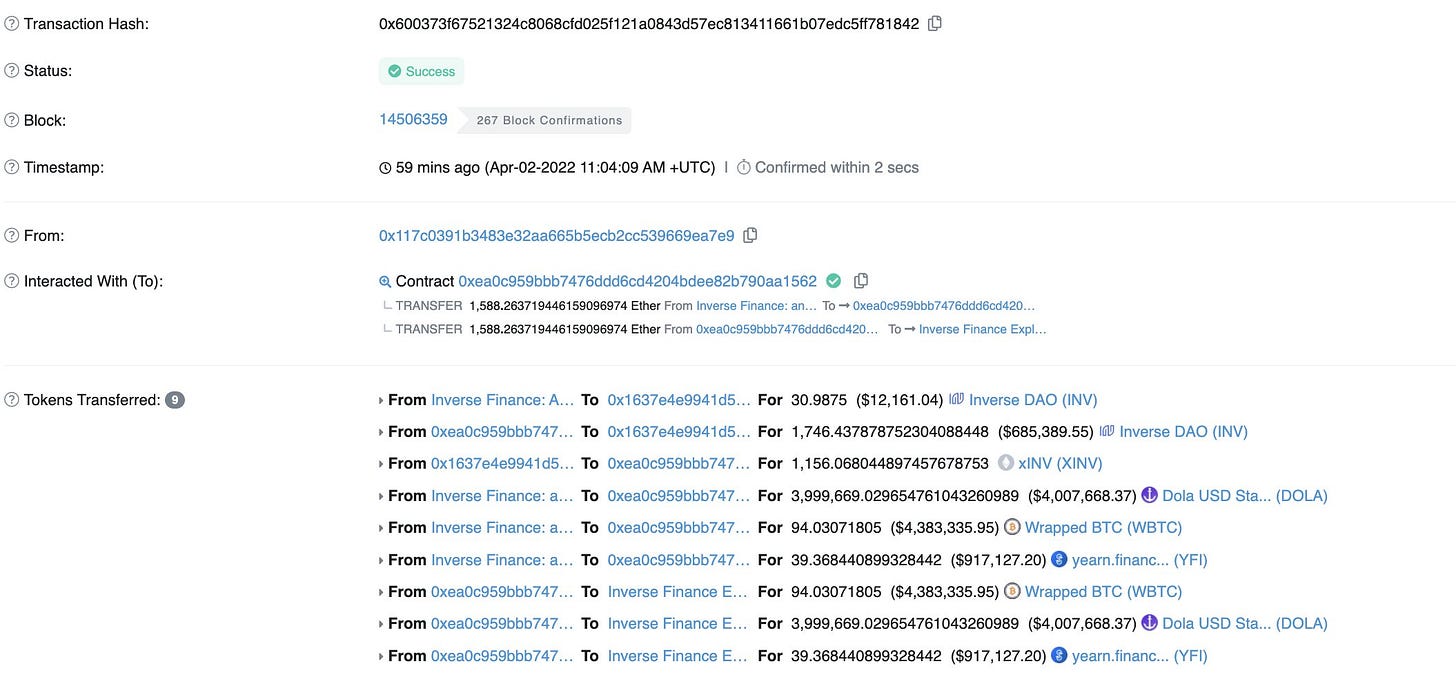The height and width of the screenshot is (682, 1456).
Task: Expand arrow of WBTC transfer to Inverse Finance E...
Action: click(381, 592)
